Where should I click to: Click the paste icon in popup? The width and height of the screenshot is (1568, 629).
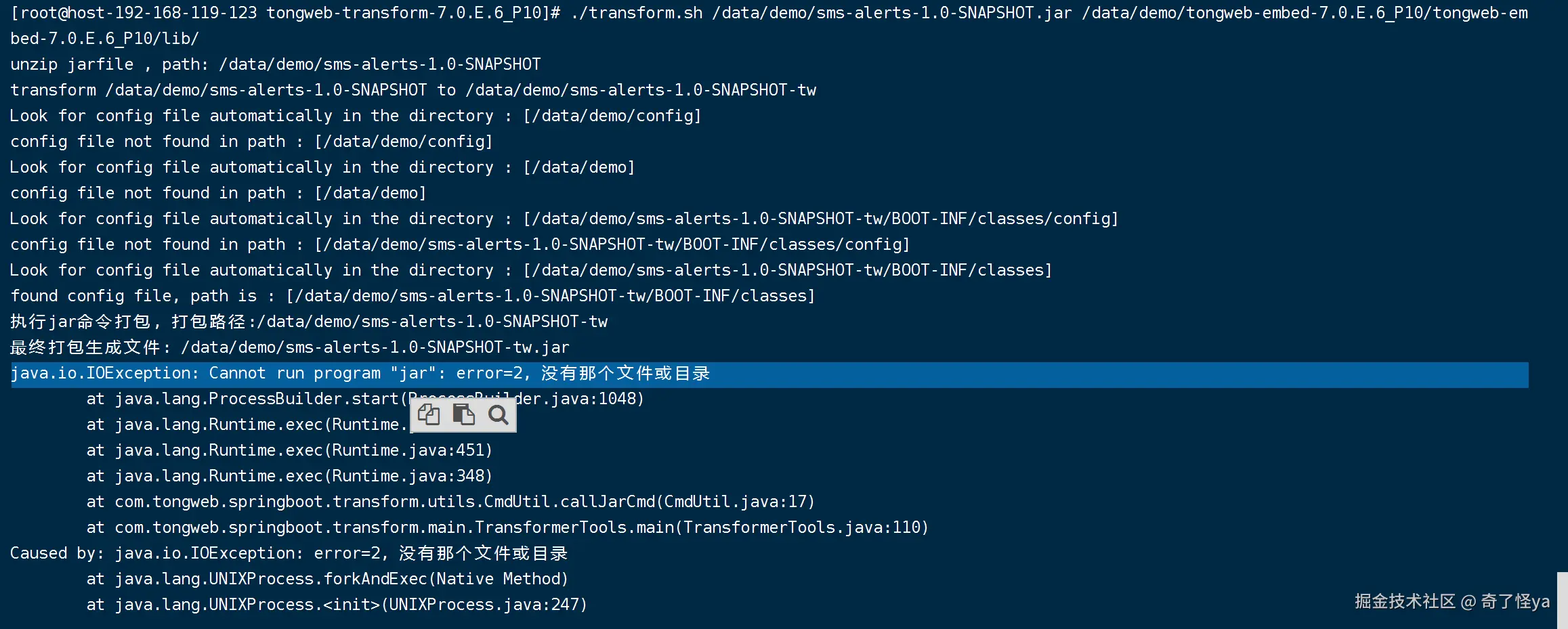463,414
